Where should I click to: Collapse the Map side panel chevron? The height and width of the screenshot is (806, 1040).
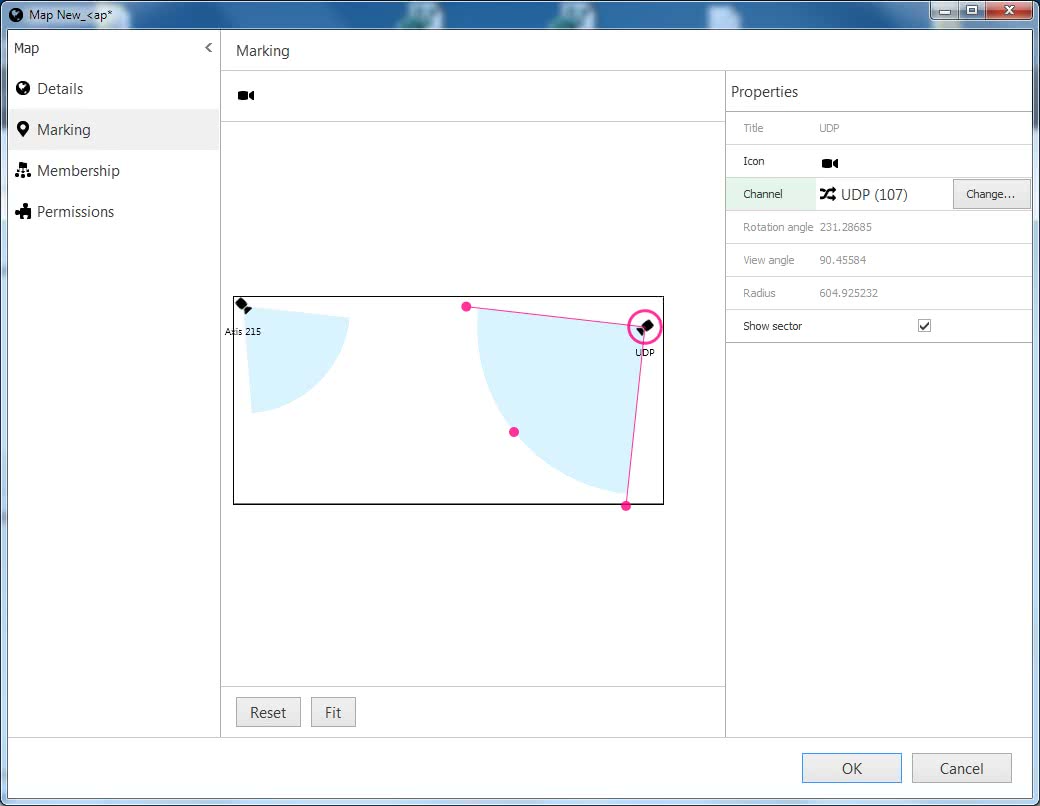click(x=208, y=48)
